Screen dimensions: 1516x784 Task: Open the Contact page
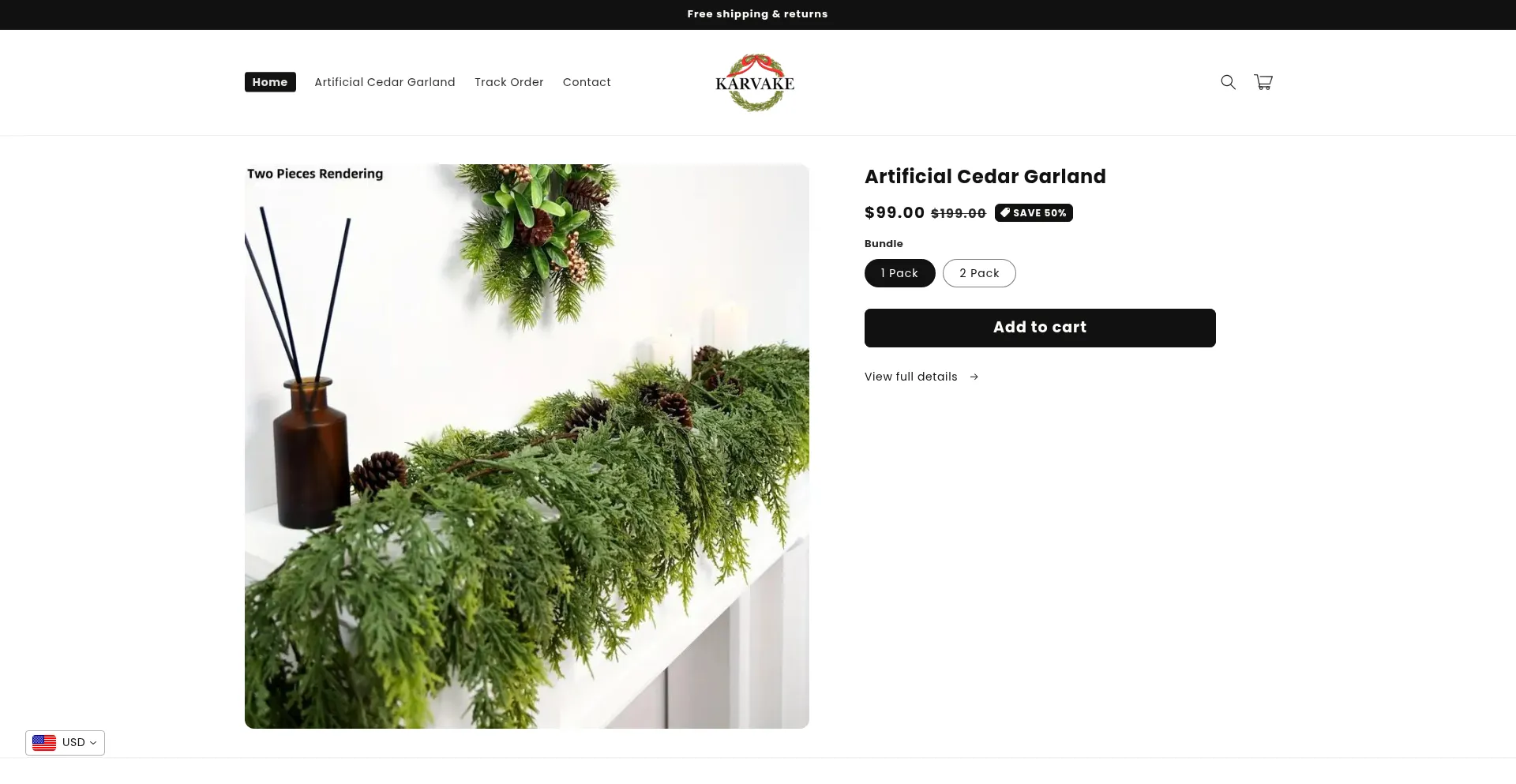pyautogui.click(x=587, y=82)
